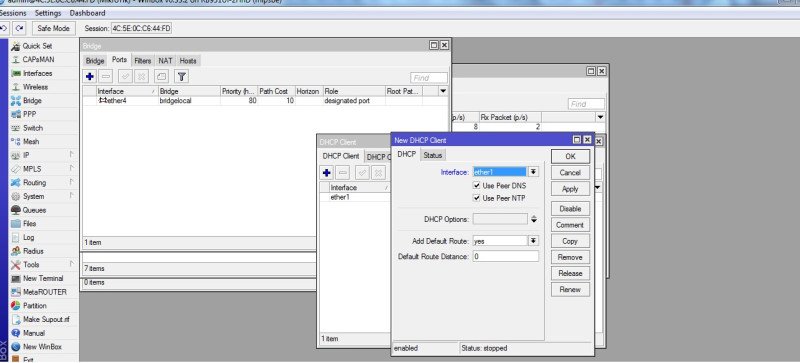Expand the DHCP Options arrows
Image resolution: width=800 pixels, height=363 pixels.
tap(534, 219)
